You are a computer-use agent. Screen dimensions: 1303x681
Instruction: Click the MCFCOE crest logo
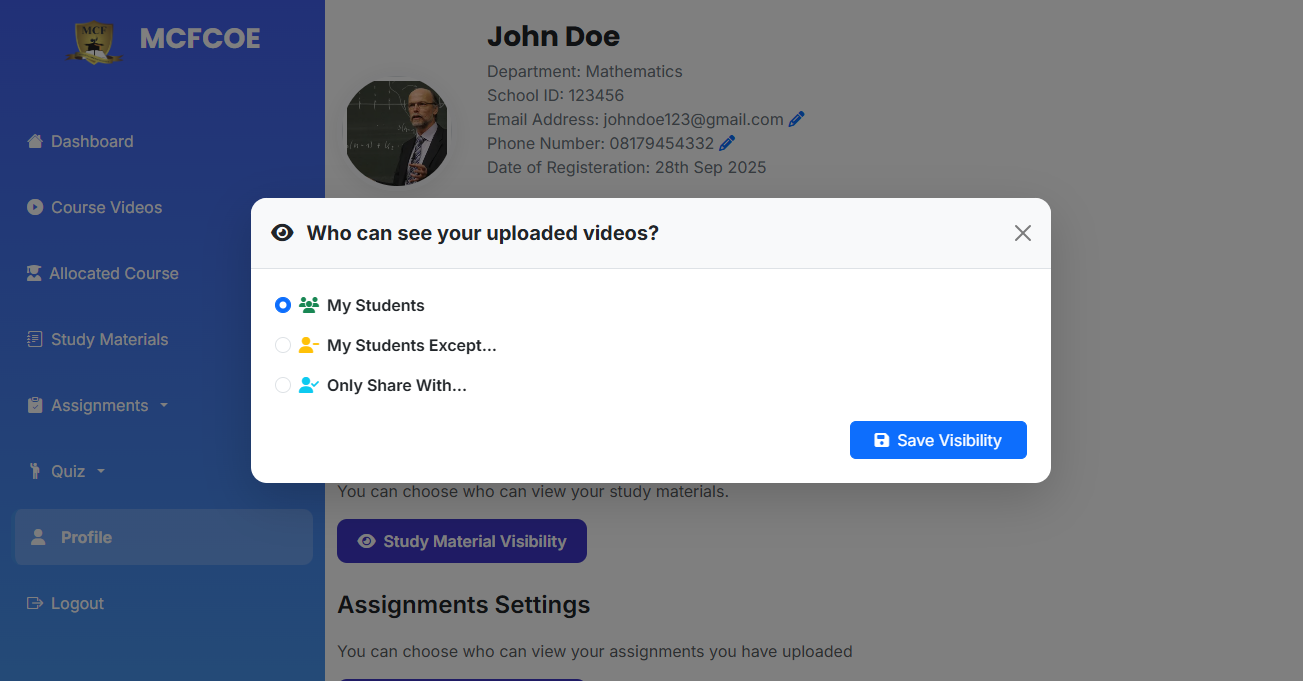[94, 41]
